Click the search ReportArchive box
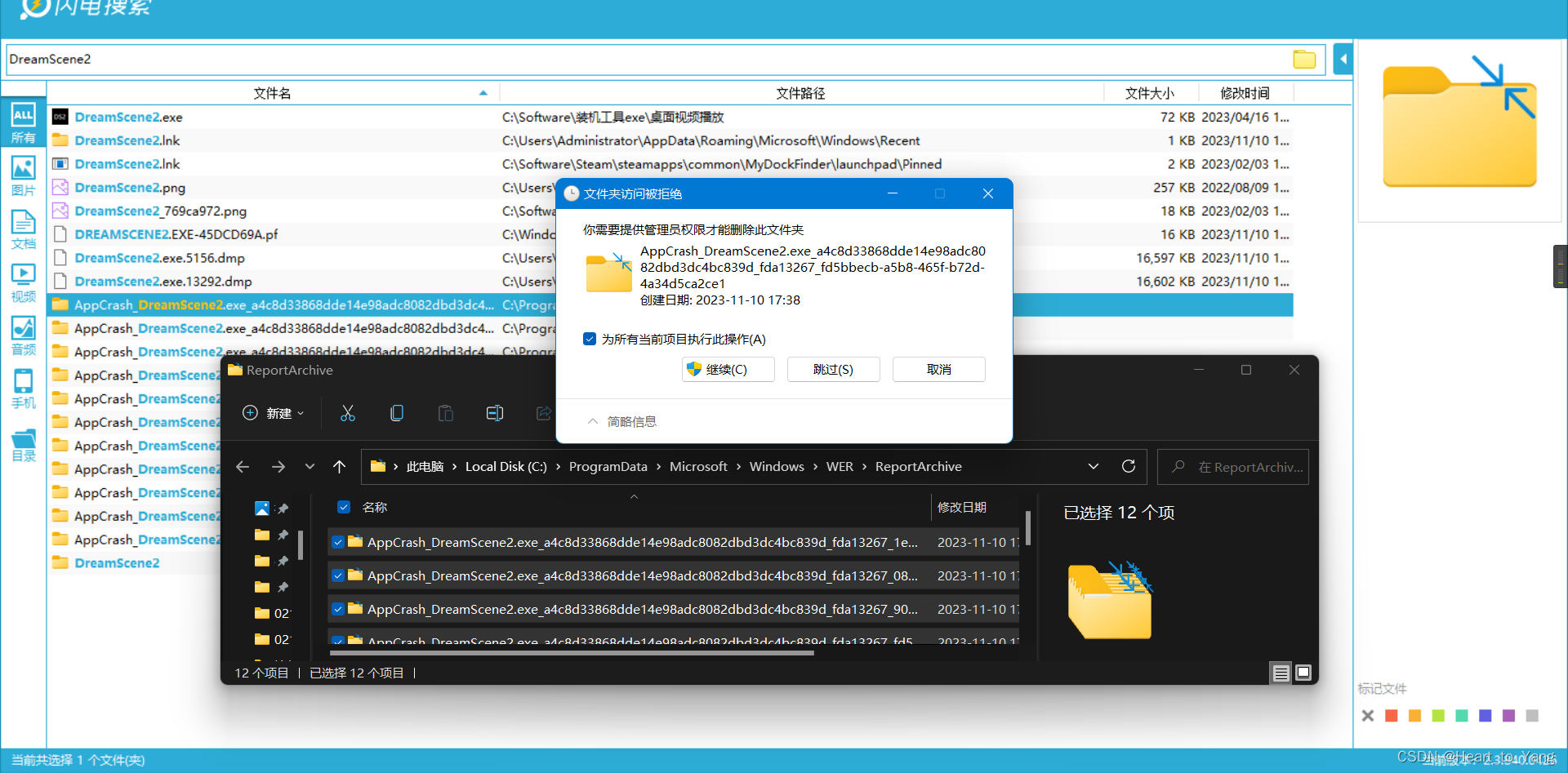This screenshot has height=773, width=1568. (x=1233, y=467)
